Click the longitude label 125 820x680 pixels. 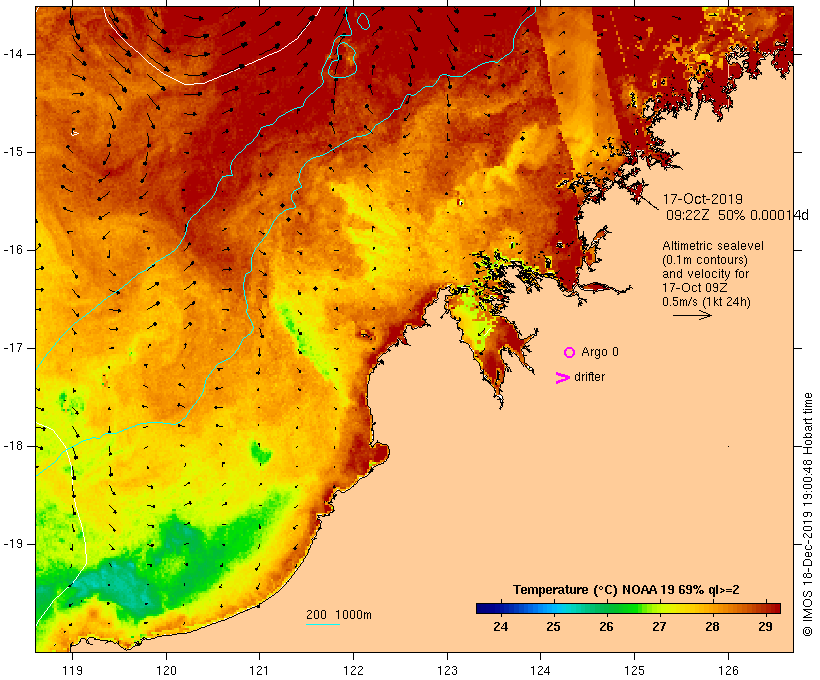(635, 670)
